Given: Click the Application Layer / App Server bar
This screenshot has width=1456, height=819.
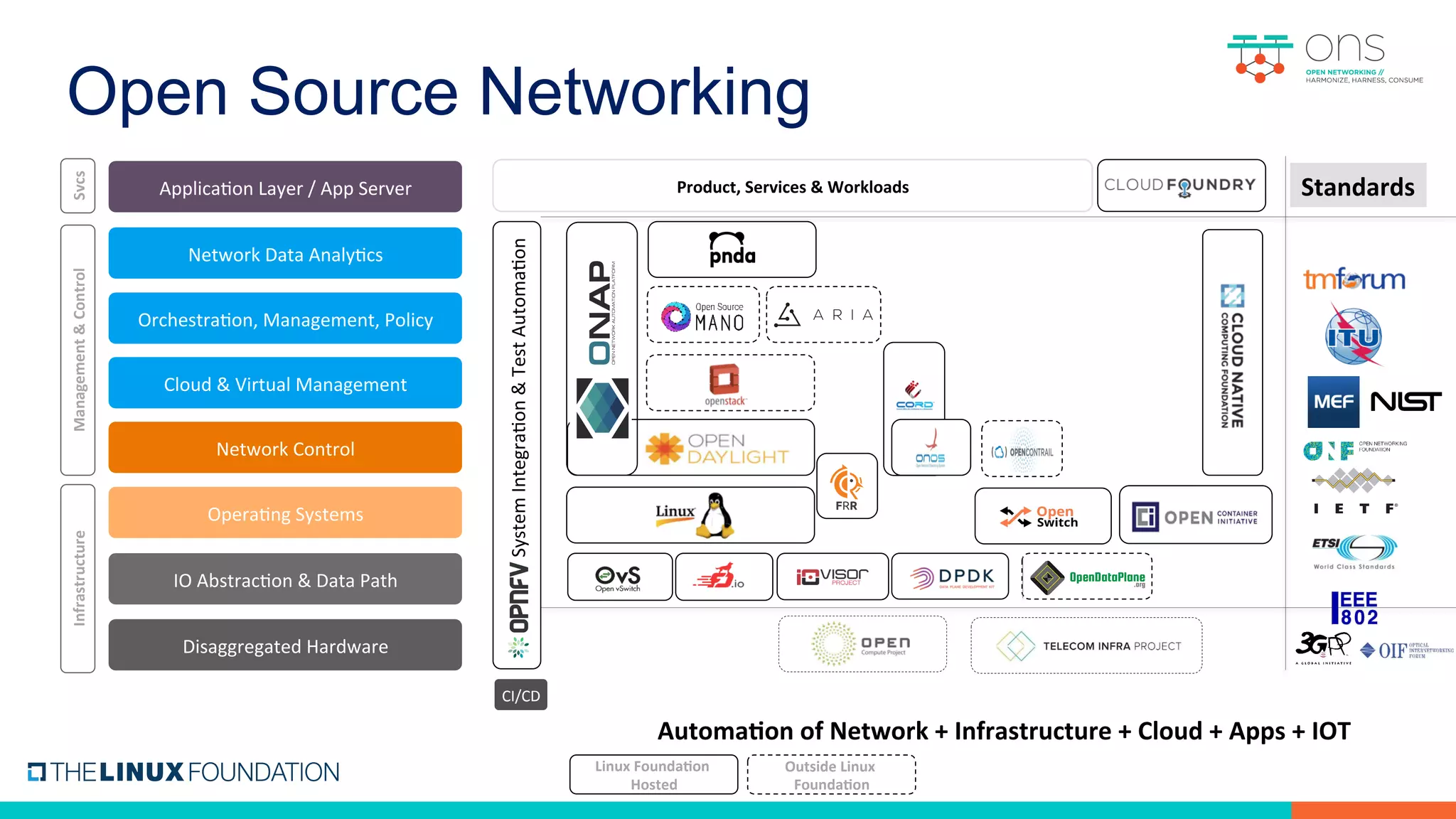Looking at the screenshot, I should (x=285, y=188).
